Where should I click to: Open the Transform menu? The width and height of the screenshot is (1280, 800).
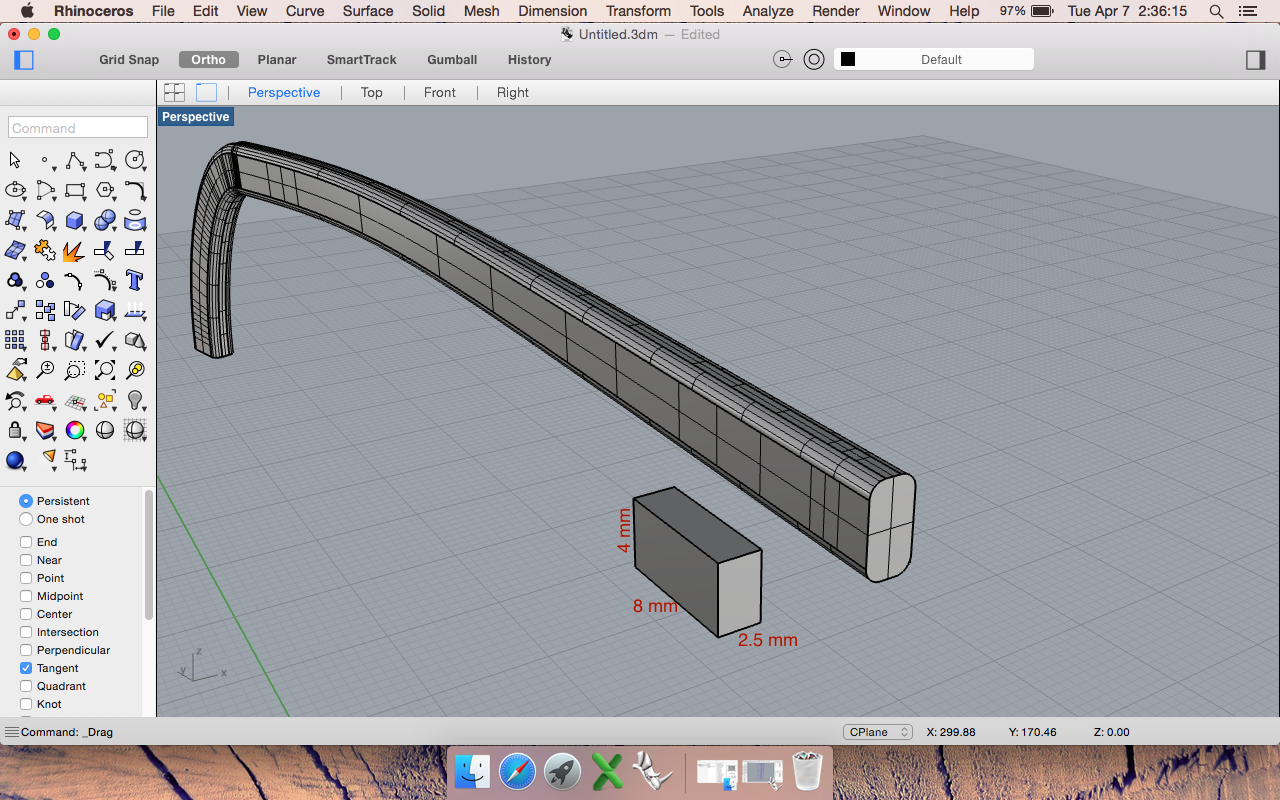tap(638, 11)
